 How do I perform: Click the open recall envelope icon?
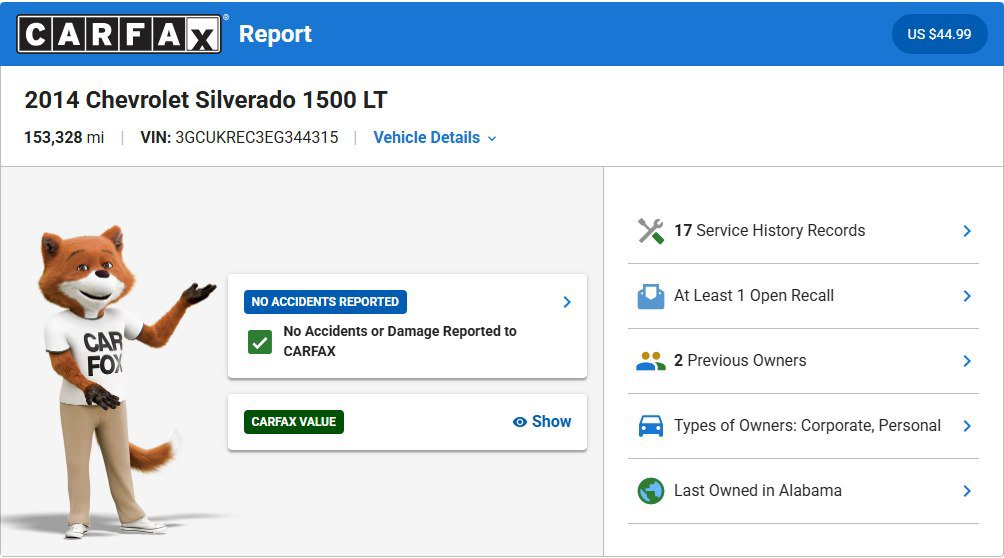coord(651,296)
